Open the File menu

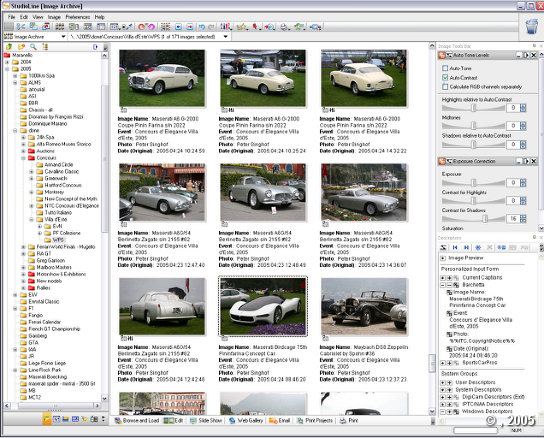pos(11,17)
